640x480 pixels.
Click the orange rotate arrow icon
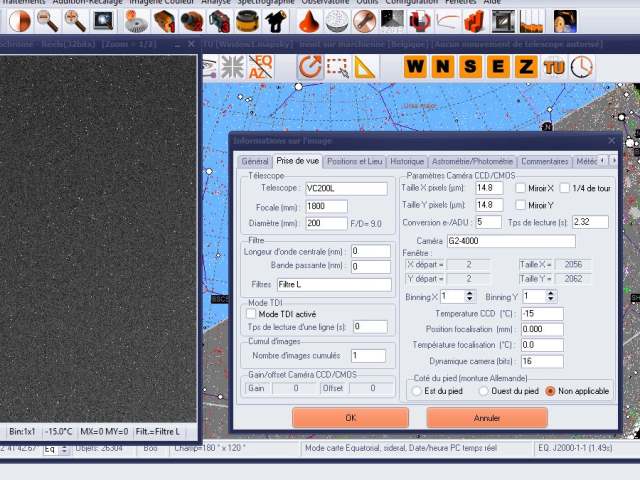click(309, 67)
